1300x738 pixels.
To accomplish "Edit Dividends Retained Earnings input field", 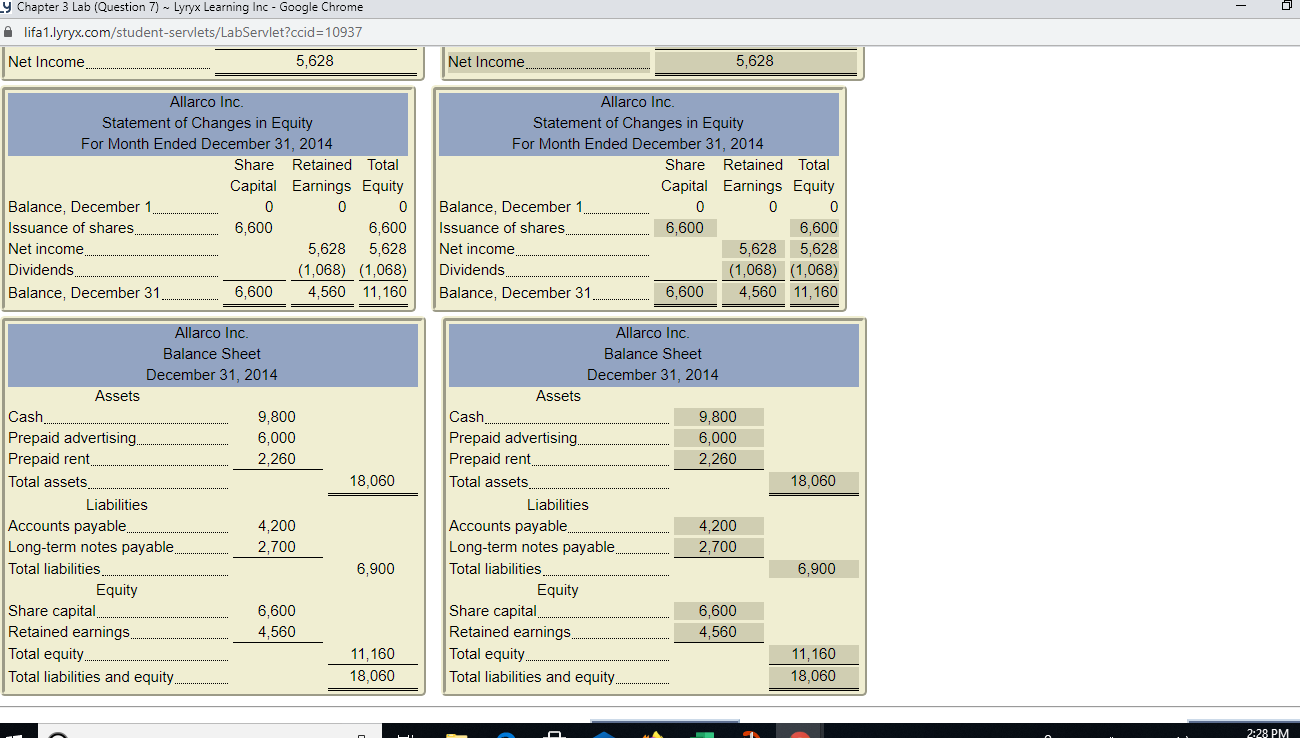I will [x=754, y=270].
